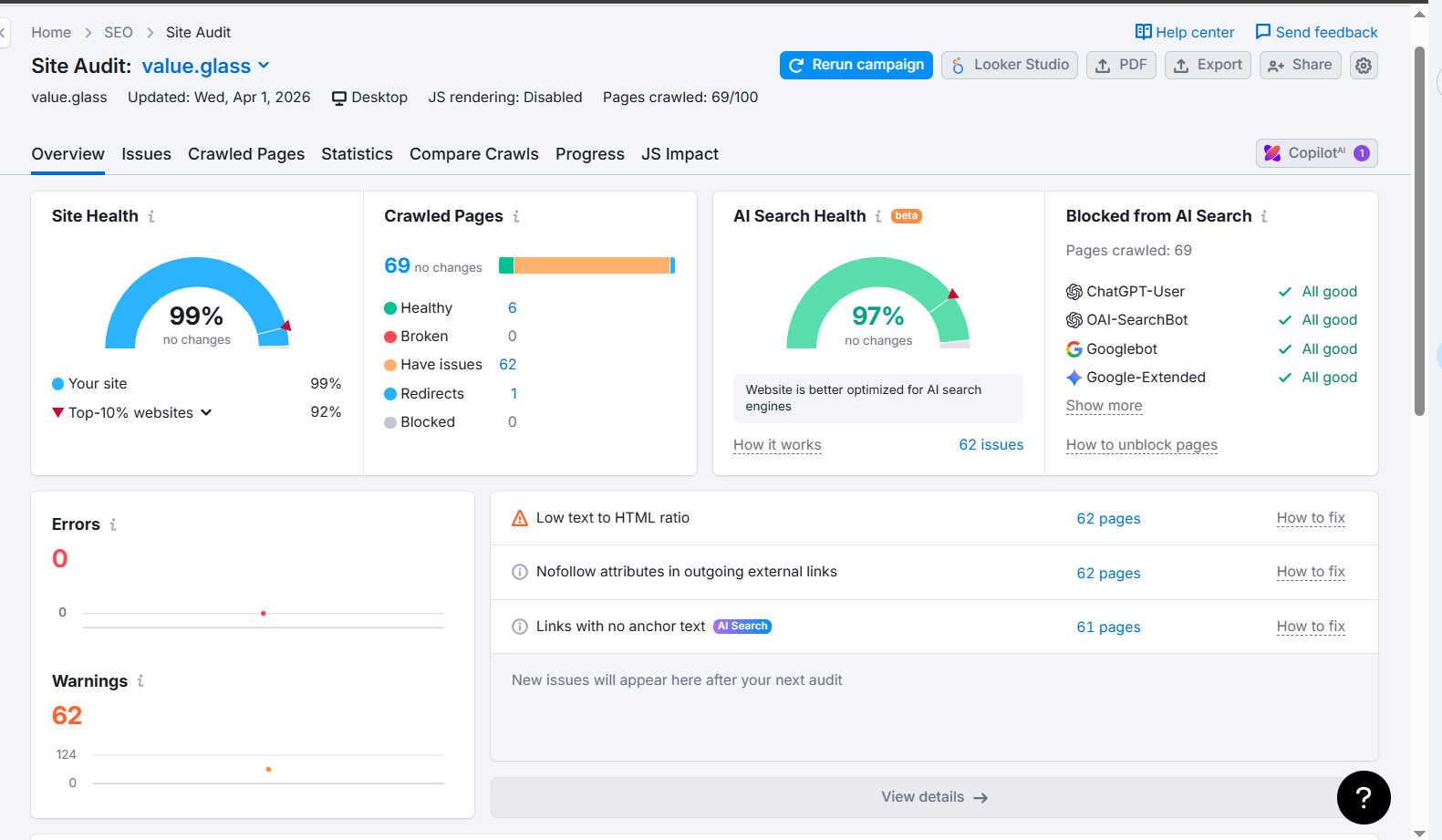1442x840 pixels.
Task: Click the green segment of crawled pages bar
Action: click(506, 265)
